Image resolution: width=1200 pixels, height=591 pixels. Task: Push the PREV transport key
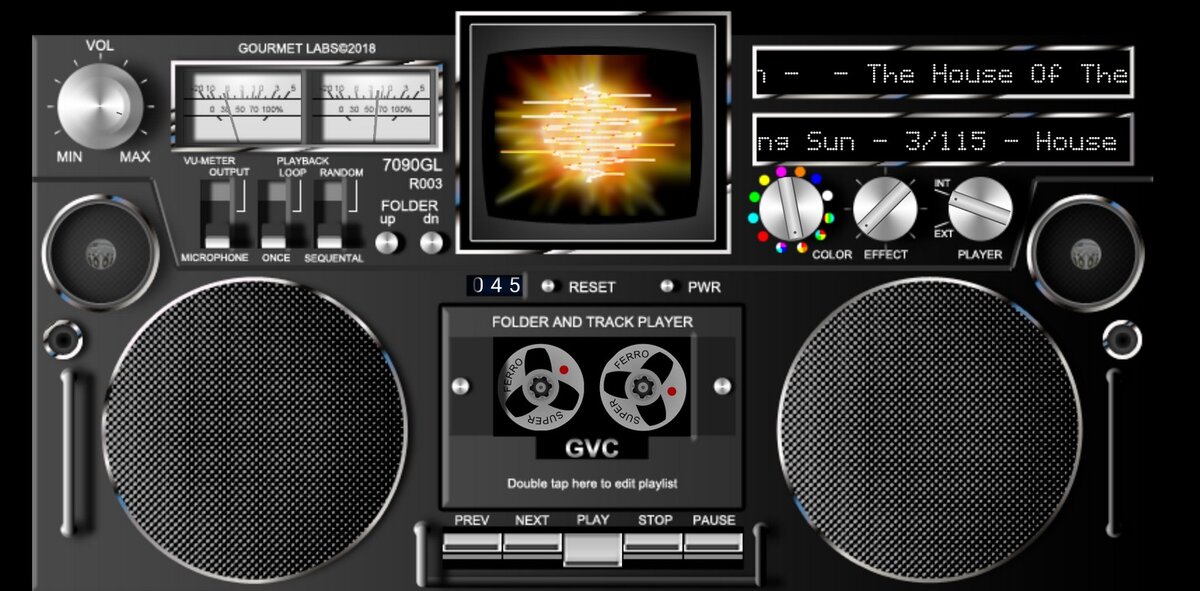point(472,543)
